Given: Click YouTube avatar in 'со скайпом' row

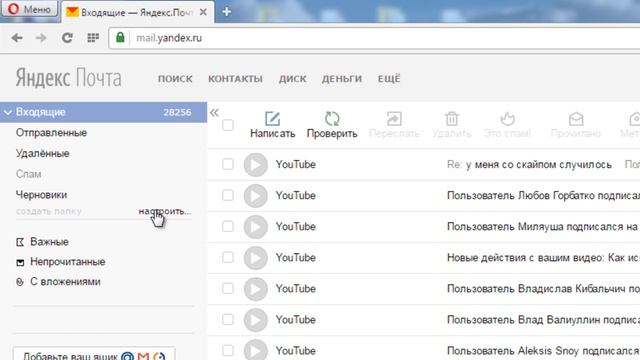Looking at the screenshot, I should coord(256,164).
